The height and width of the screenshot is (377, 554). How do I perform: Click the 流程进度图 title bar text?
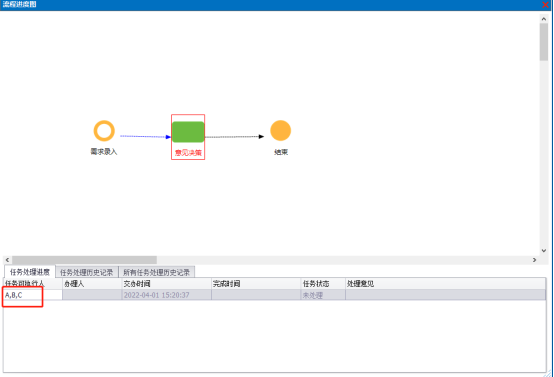[x=19, y=5]
